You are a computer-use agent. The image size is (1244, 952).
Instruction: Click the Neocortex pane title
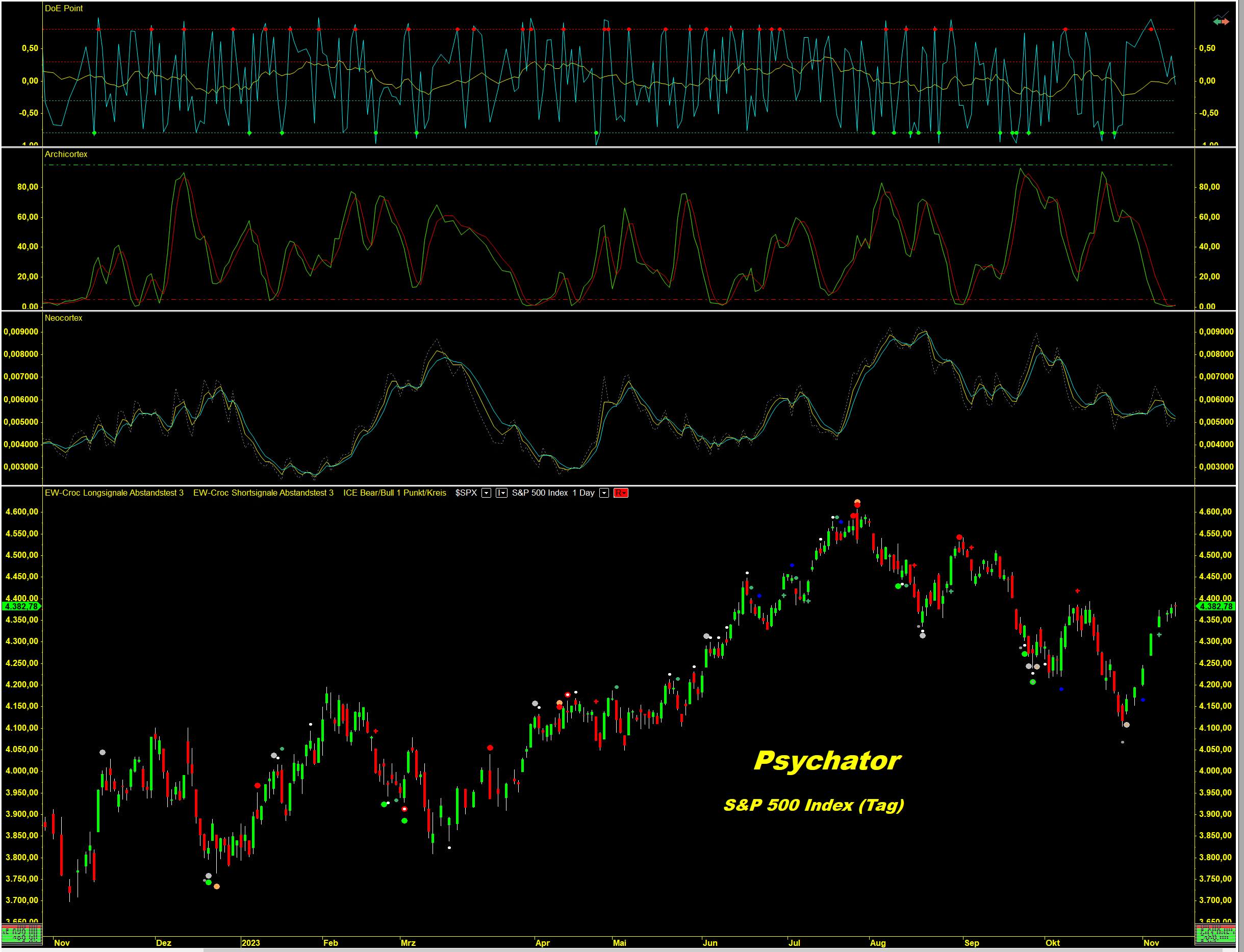63,318
